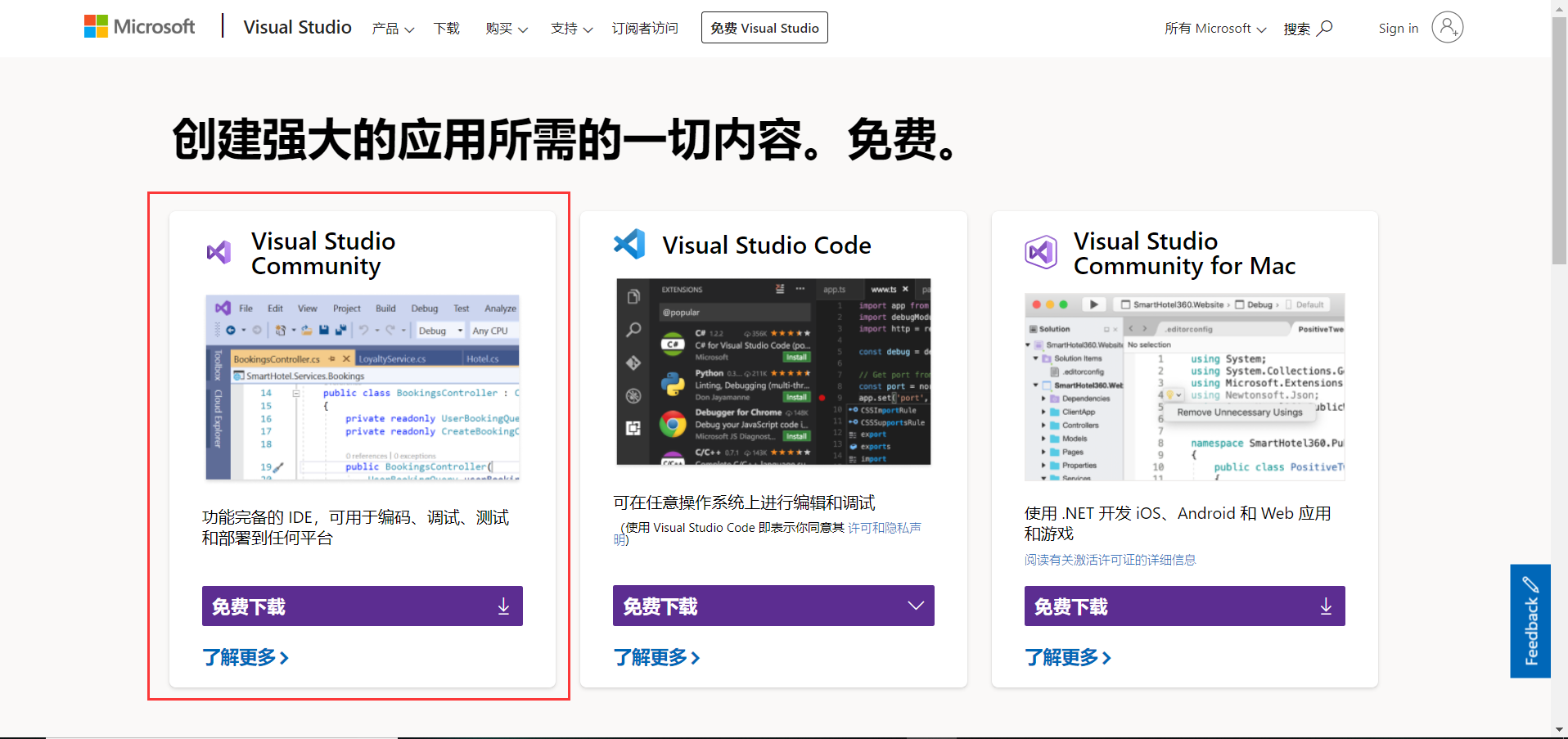Open the Feedback panel on the right edge
The height and width of the screenshot is (739, 1568).
pos(1530,620)
